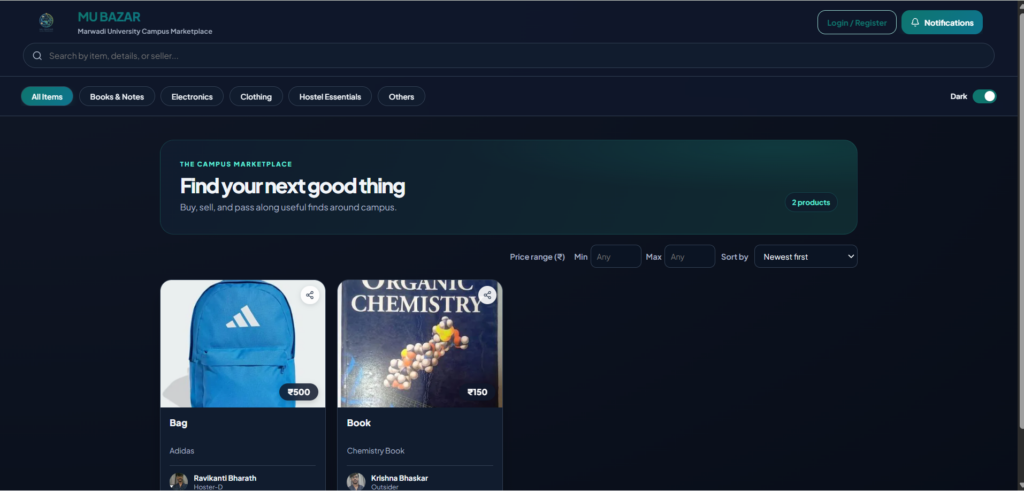Open Ravikanti Bharath's avatar
This screenshot has height=491, width=1024.
(x=178, y=482)
